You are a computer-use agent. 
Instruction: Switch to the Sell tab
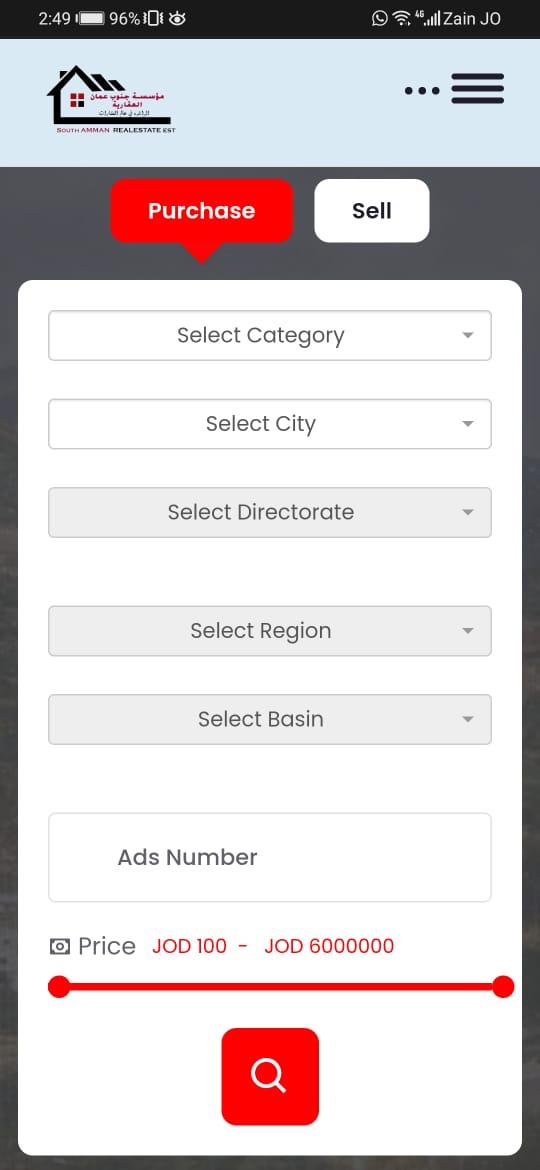tap(371, 210)
